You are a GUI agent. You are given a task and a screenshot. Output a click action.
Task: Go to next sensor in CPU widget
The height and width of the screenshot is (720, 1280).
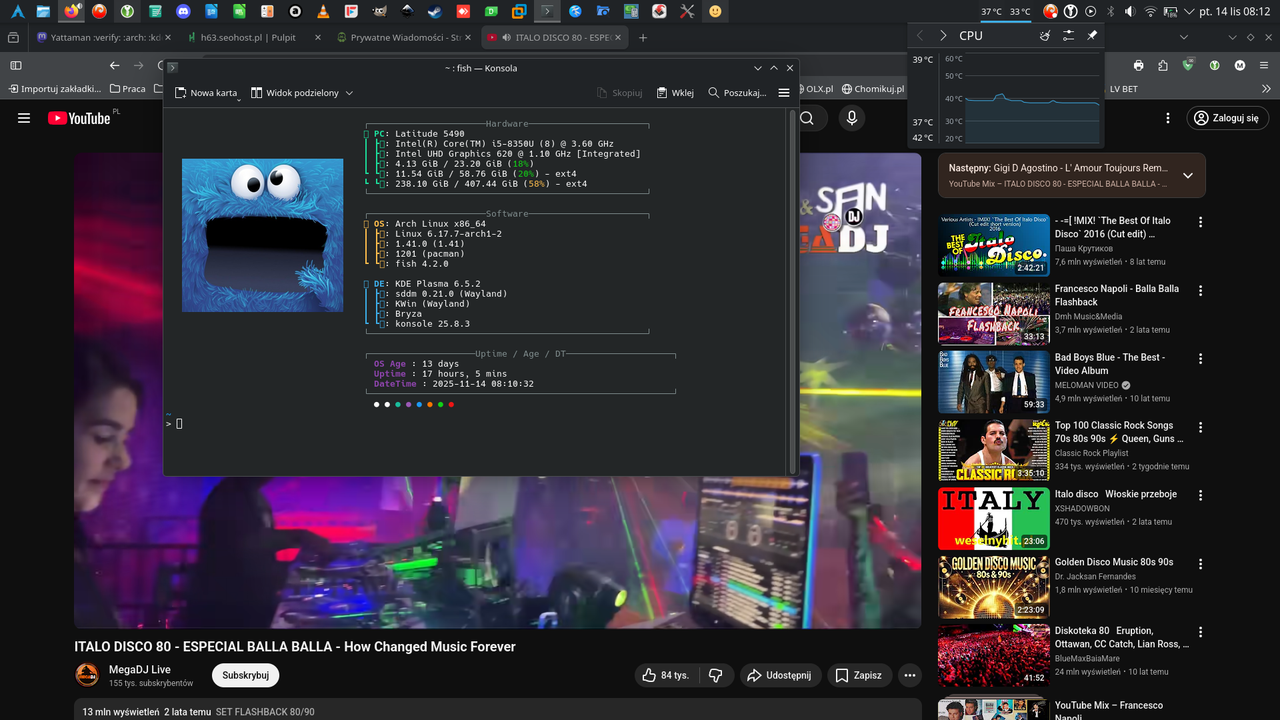942,35
